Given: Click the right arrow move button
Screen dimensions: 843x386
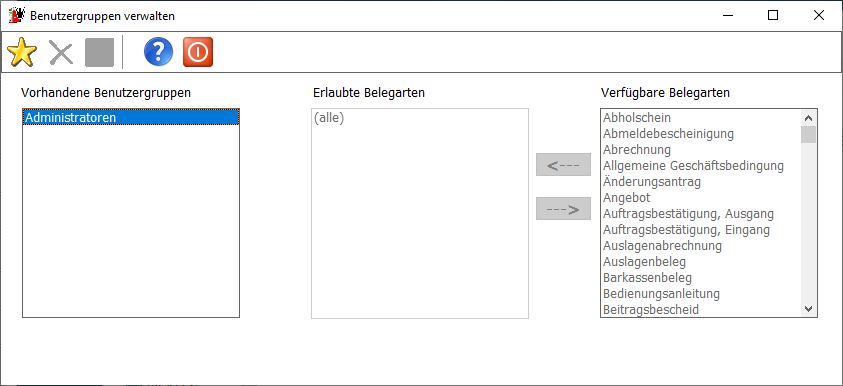Looking at the screenshot, I should 563,209.
